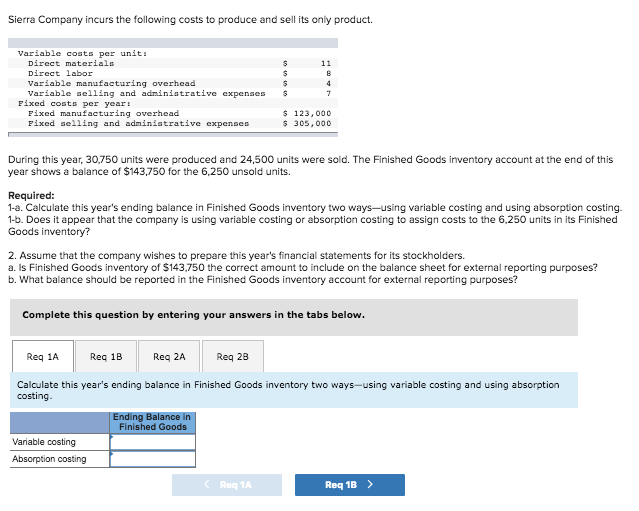The width and height of the screenshot is (639, 511).
Task: Select the Fixed manufacturing overhead row
Action: point(173,113)
